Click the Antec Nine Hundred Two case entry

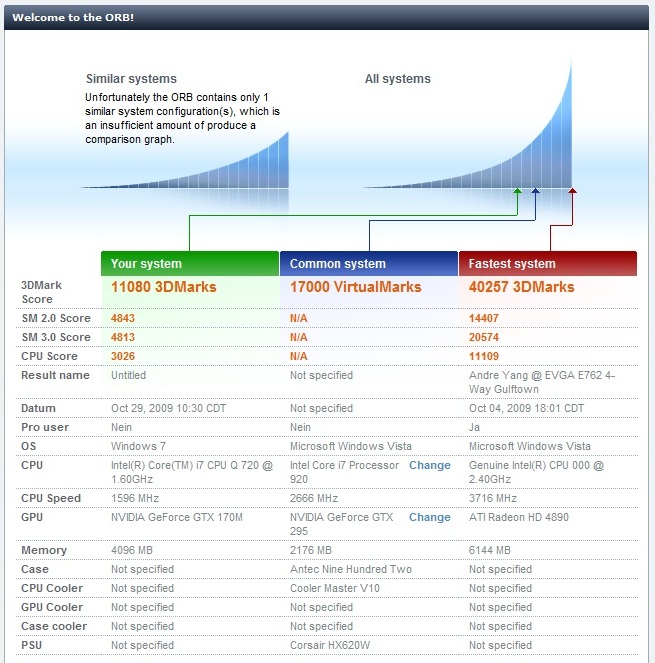[x=351, y=570]
